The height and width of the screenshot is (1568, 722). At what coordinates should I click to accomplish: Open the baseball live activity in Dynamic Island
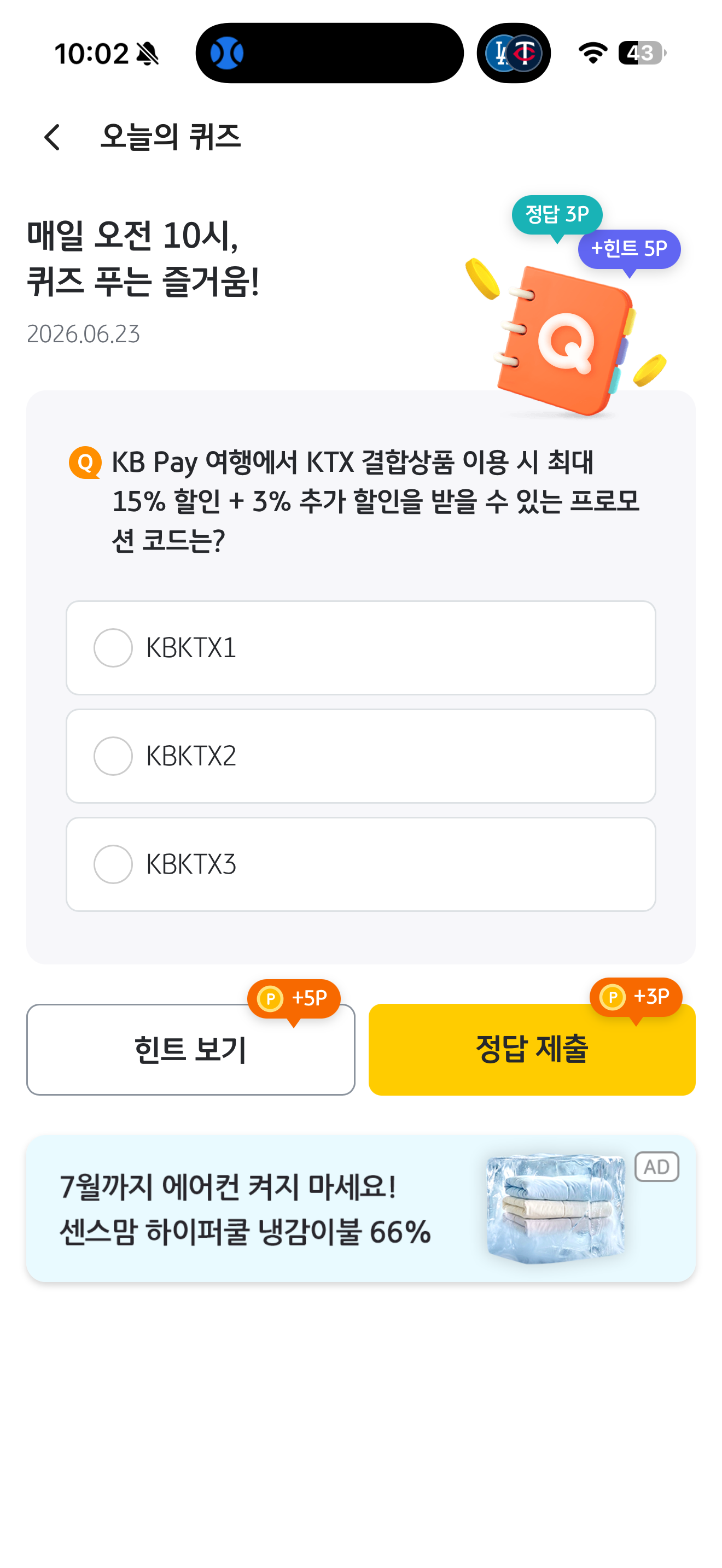329,53
